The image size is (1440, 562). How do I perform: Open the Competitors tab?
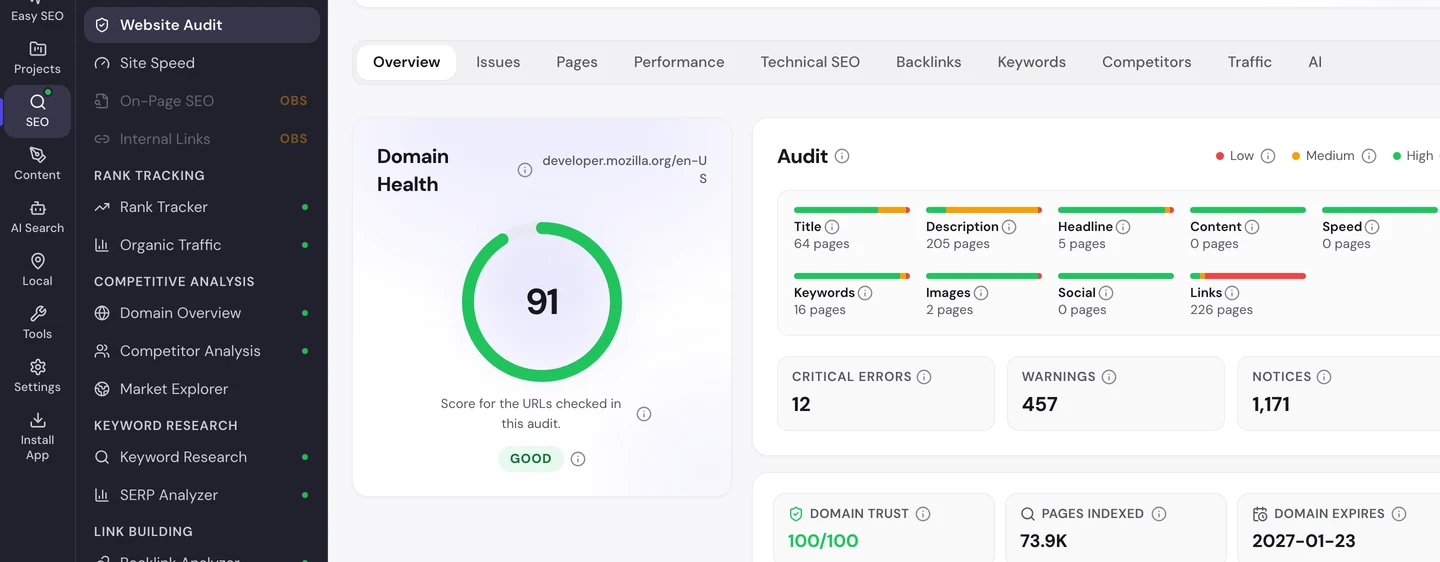pyautogui.click(x=1147, y=62)
